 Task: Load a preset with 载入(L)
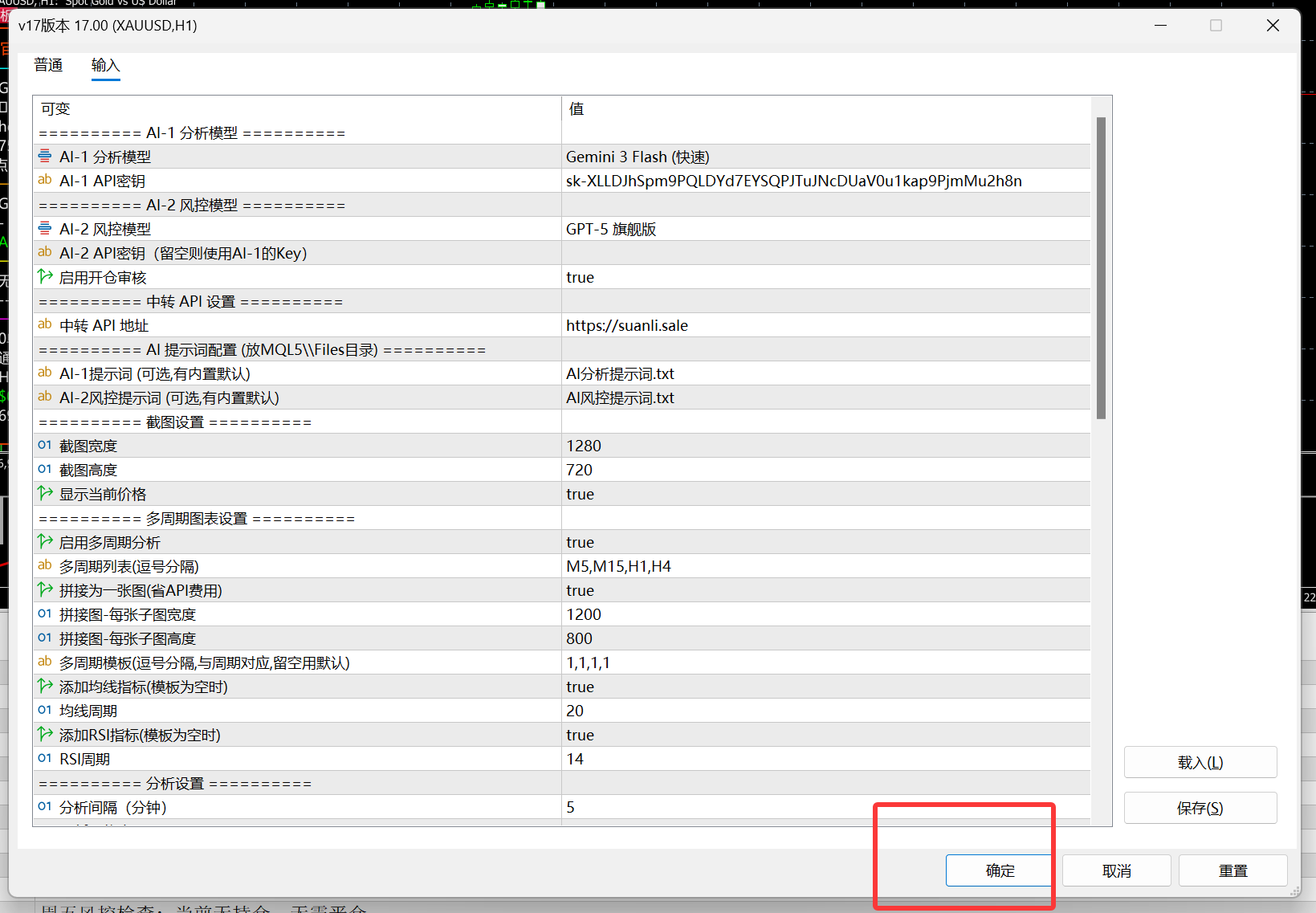pos(1200,762)
